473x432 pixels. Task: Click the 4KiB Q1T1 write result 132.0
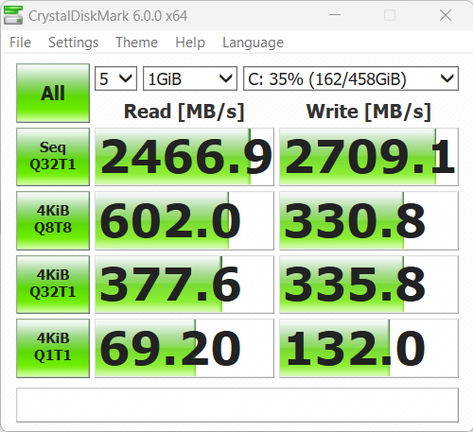point(369,348)
